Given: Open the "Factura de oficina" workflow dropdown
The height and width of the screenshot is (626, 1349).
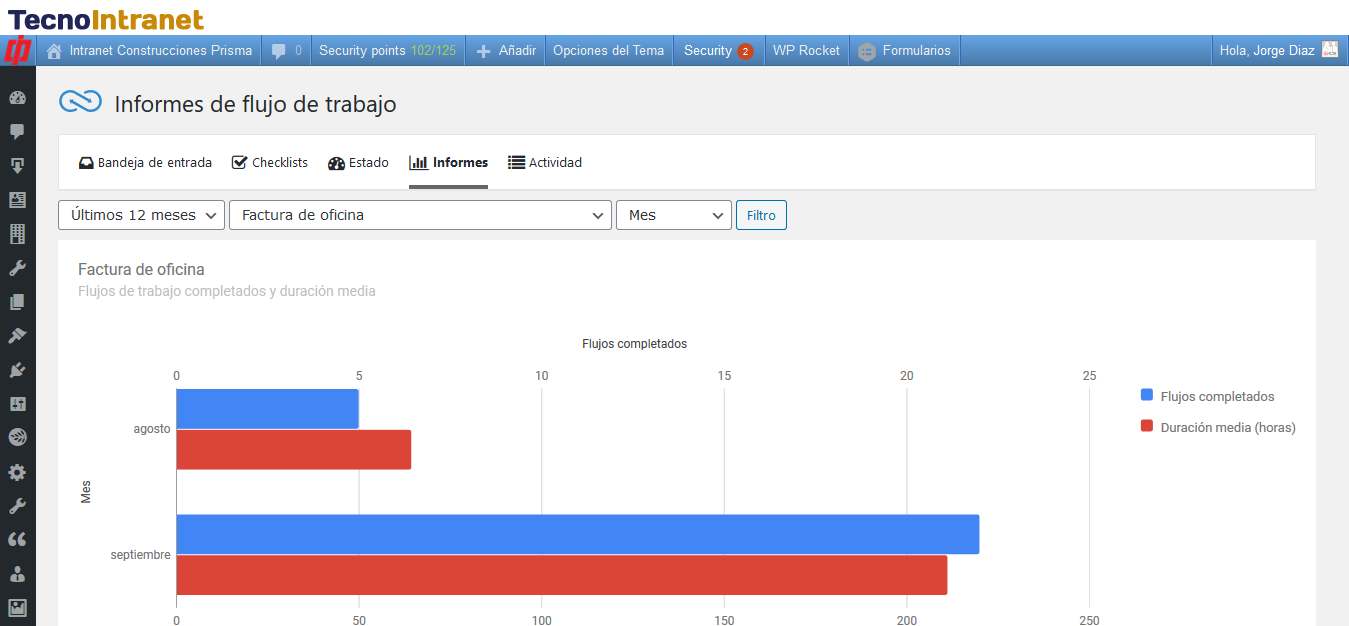Looking at the screenshot, I should [420, 215].
